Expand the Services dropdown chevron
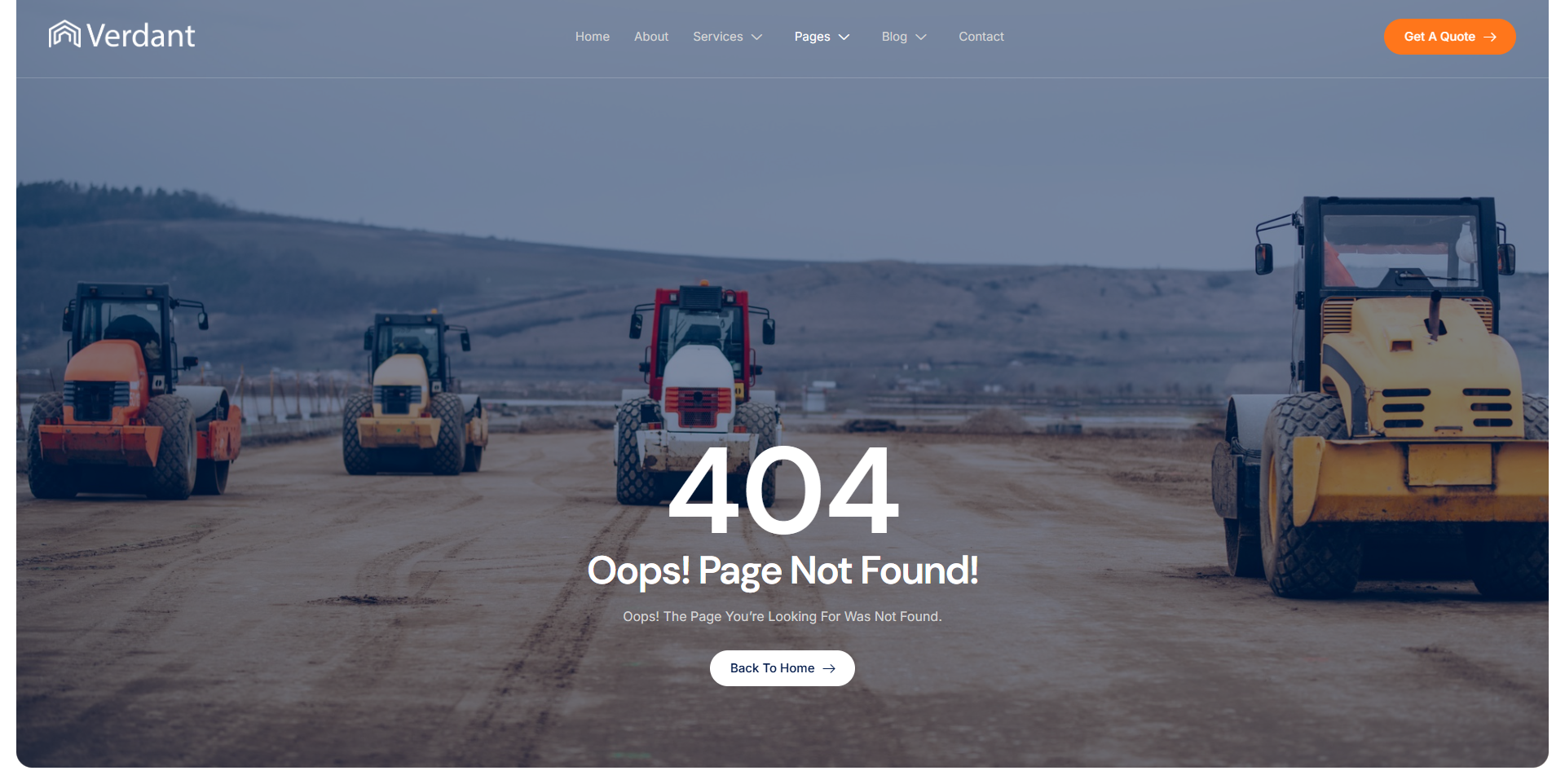Viewport: 1565px width, 784px height. 756,37
